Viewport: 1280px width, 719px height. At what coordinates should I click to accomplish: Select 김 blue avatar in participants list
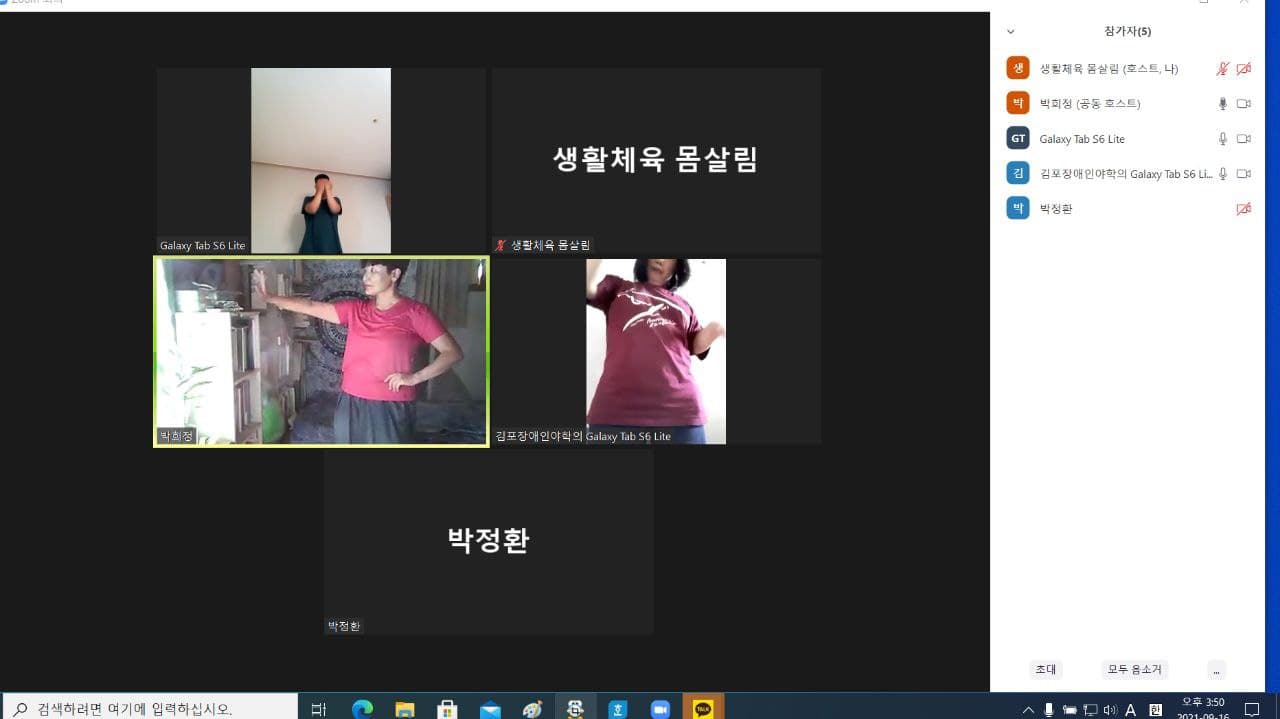tap(1018, 173)
